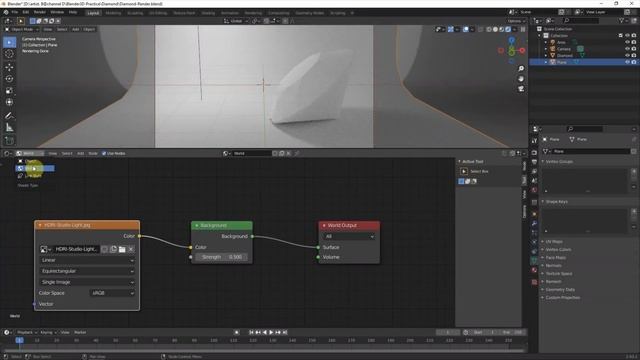
Task: Disable render for Plane in outliner
Action: pyautogui.click(x=634, y=62)
